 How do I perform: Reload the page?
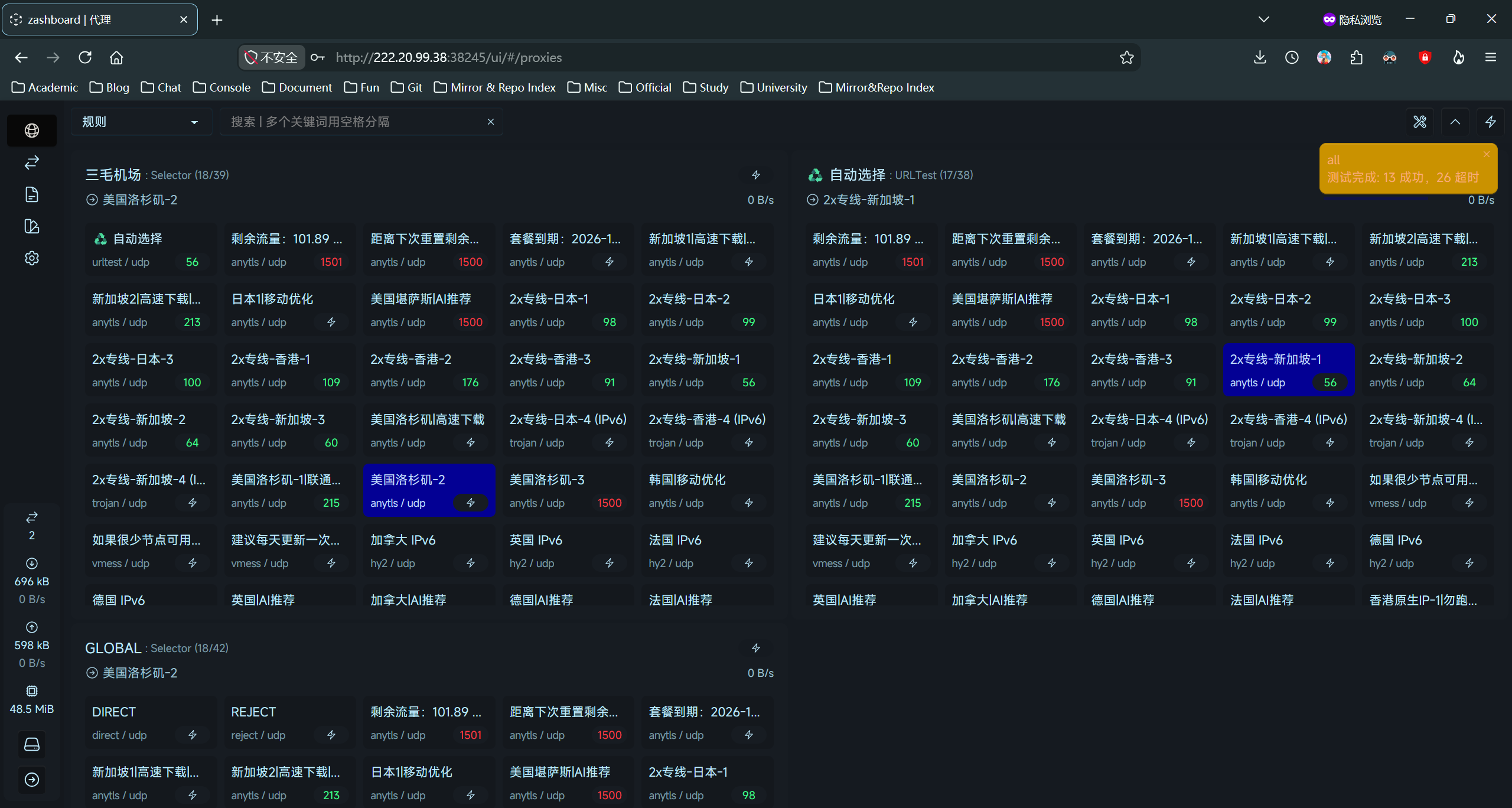coord(85,57)
